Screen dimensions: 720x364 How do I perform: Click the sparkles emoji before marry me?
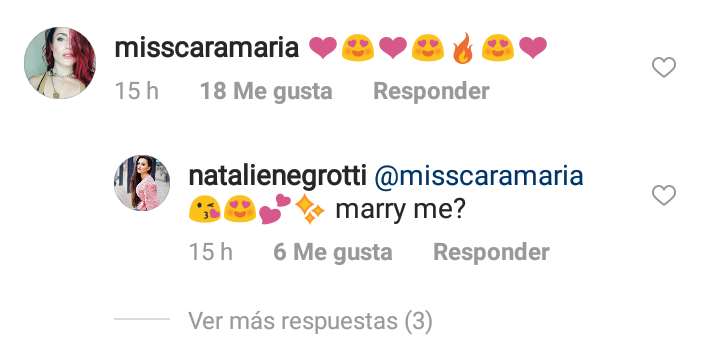click(x=310, y=209)
